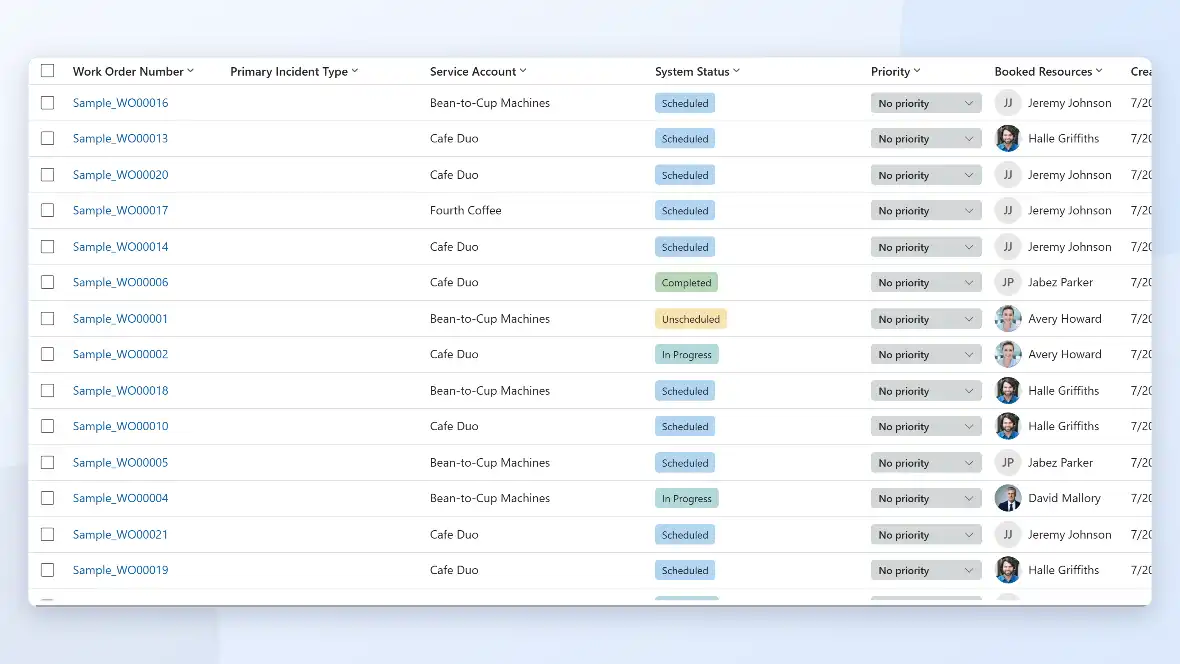Open work order Sample_WO00013
Viewport: 1180px width, 664px height.
(120, 139)
